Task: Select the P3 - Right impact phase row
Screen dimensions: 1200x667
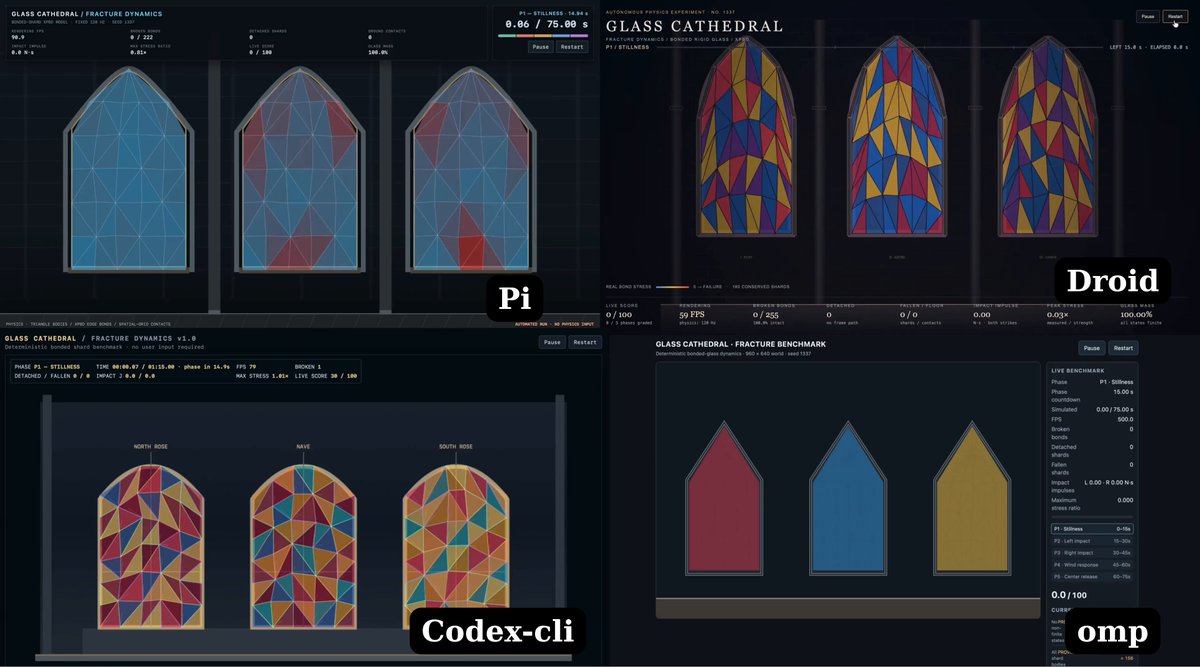Action: coord(1091,552)
